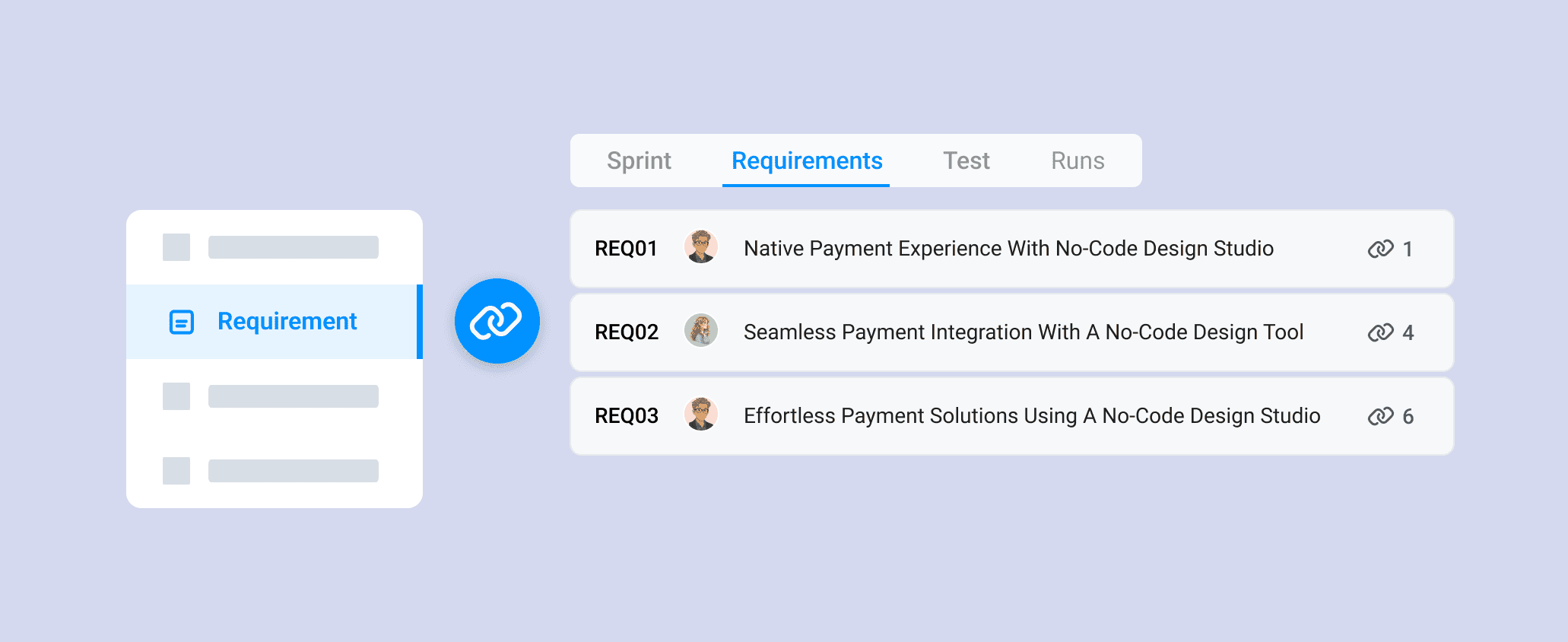Click the blue circular link button
1568x642 pixels.
497,321
